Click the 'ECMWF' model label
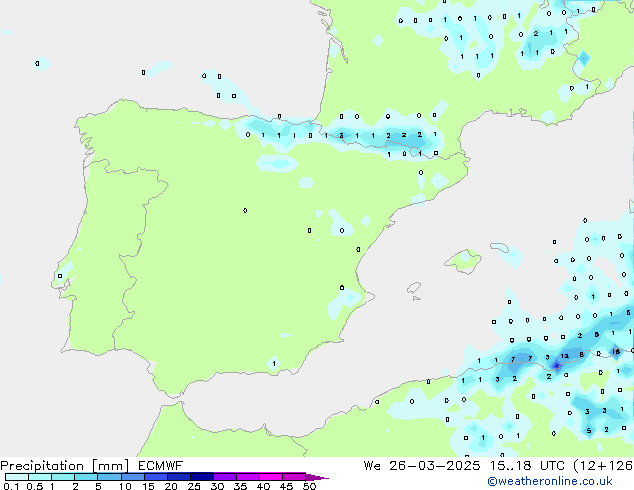Screen dimensions: 634x490 161,466
